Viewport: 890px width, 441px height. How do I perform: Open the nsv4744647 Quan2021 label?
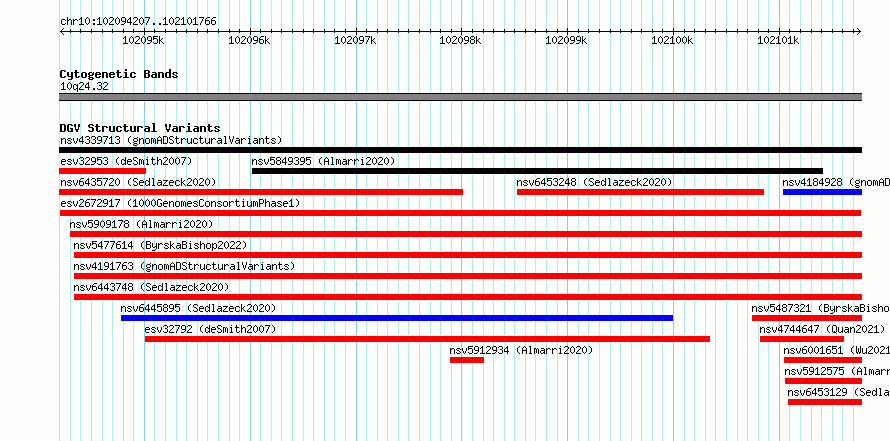(822, 329)
